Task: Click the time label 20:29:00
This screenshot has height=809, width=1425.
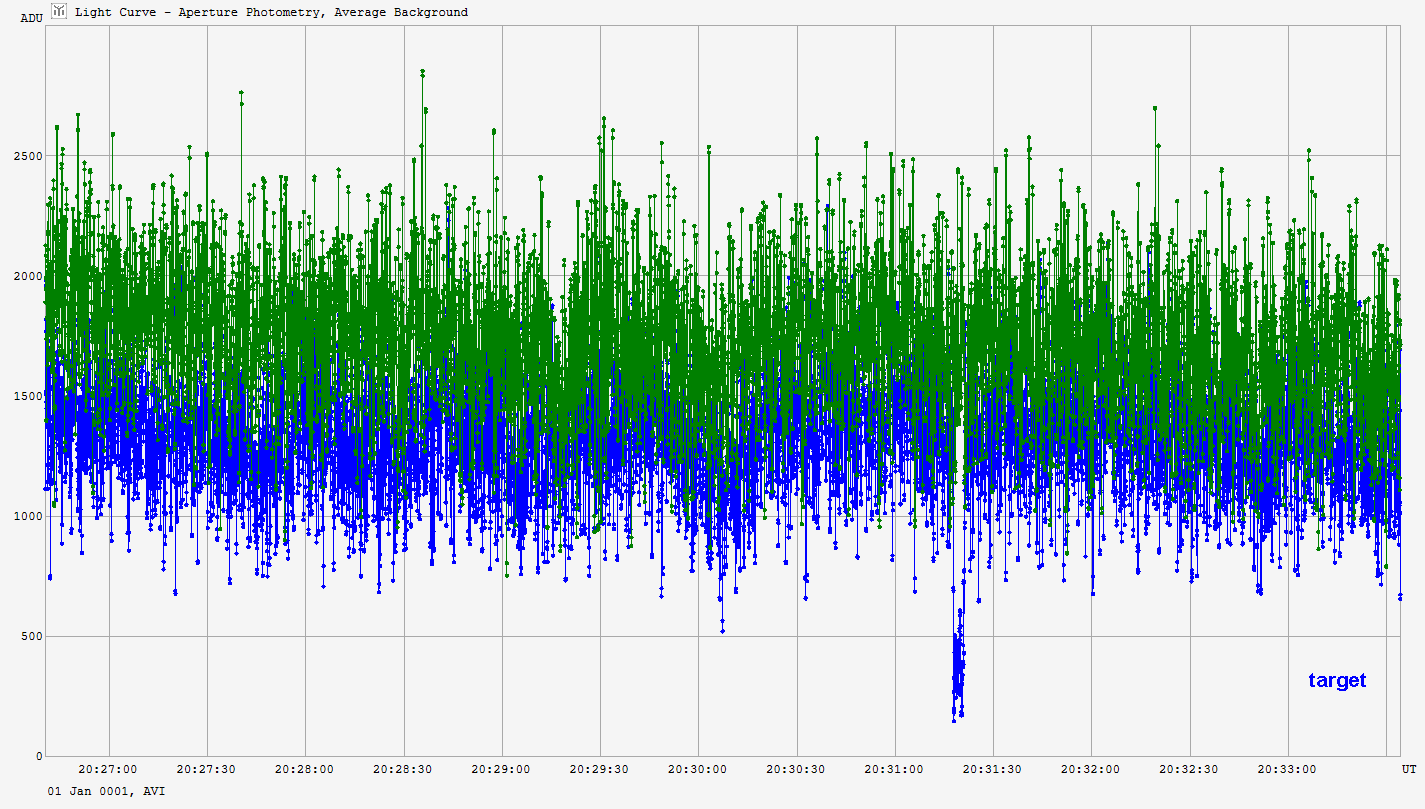Action: [x=501, y=769]
